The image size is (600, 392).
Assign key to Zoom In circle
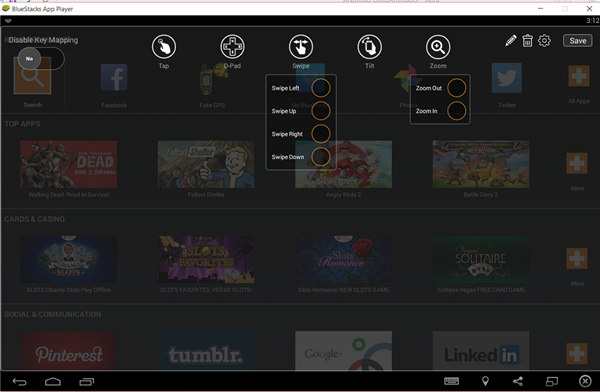pyautogui.click(x=457, y=111)
